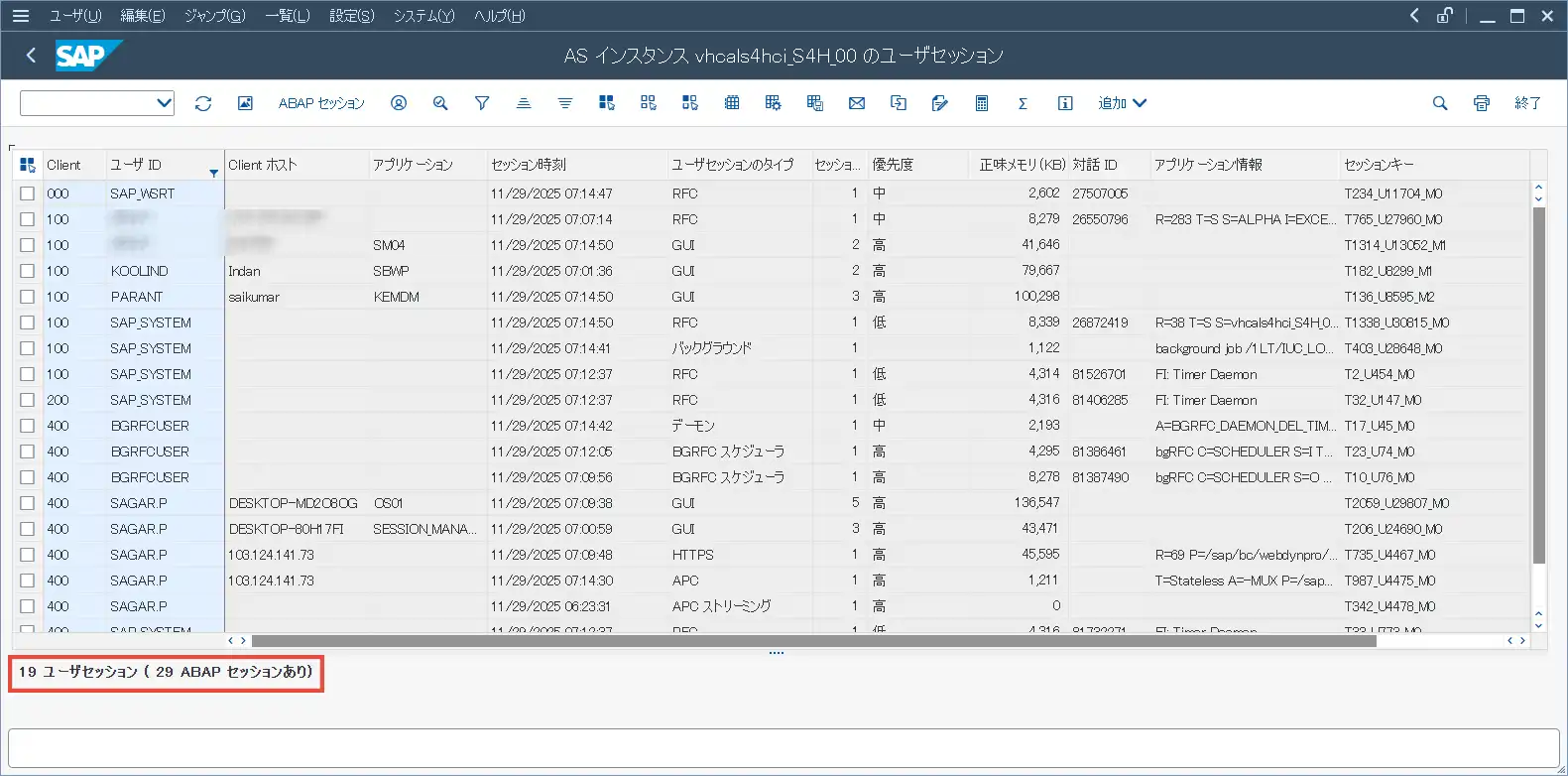Sort the list in ascending order

524,103
